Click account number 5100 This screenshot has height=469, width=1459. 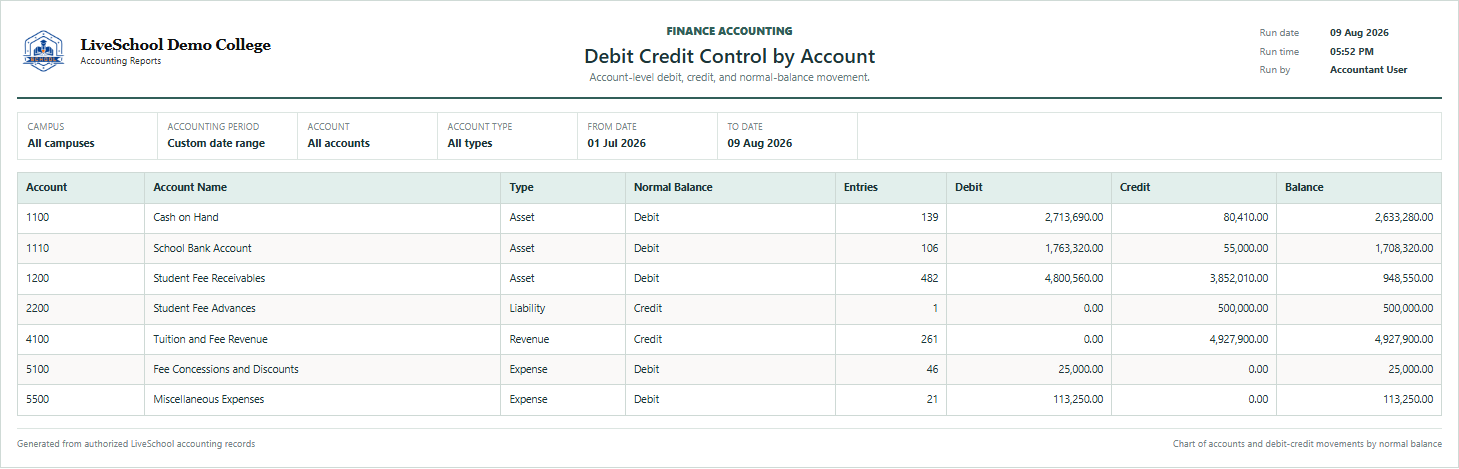tap(38, 369)
